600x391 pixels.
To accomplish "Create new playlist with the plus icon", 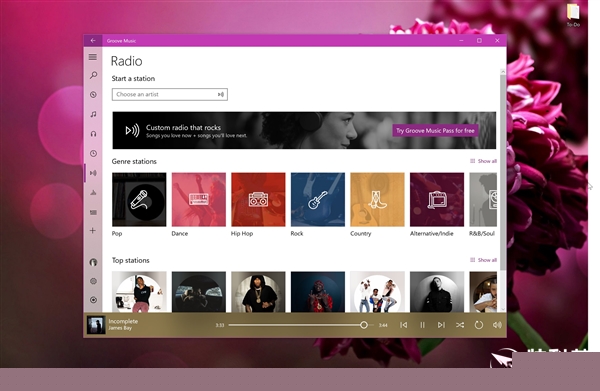I will [93, 230].
